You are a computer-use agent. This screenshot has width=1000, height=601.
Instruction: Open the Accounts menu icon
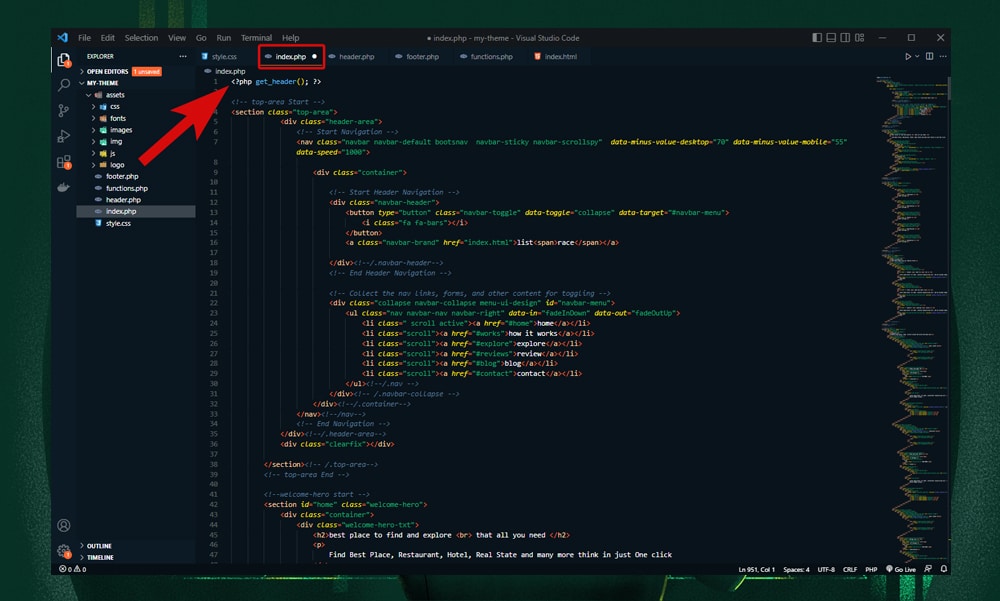pos(63,524)
